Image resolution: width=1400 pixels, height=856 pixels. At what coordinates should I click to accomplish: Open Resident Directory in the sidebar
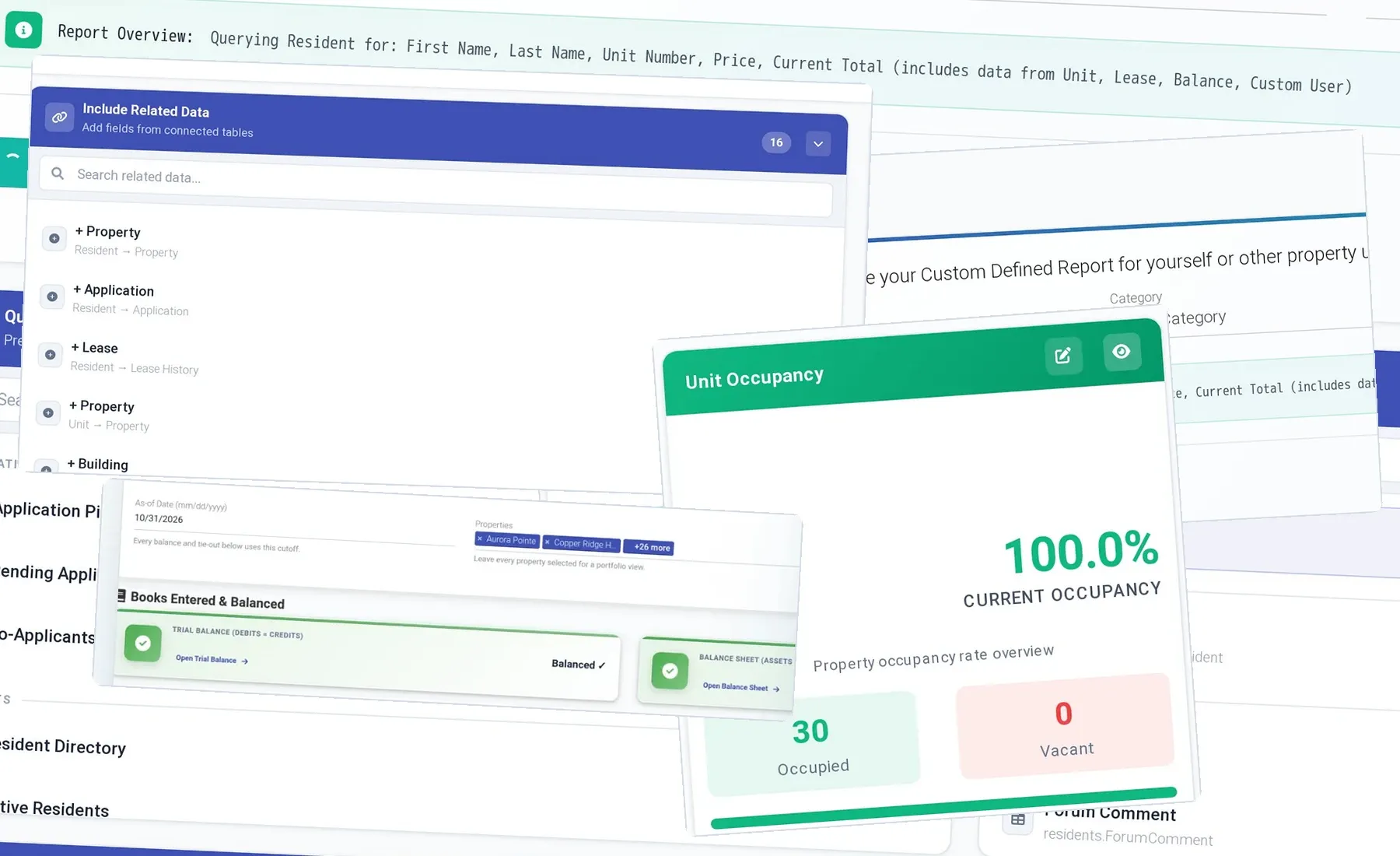[62, 745]
